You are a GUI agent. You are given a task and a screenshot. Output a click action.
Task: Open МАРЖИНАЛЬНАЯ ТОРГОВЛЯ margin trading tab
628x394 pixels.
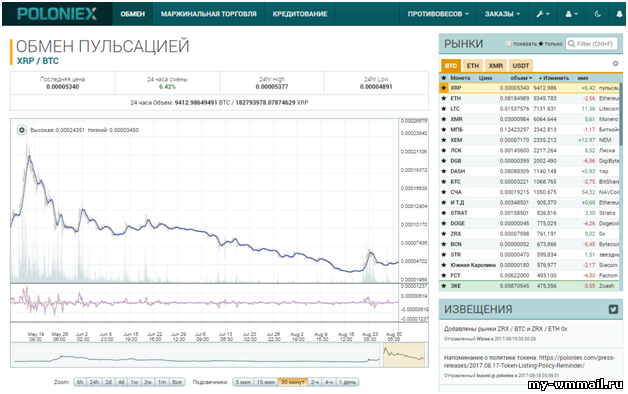pos(209,14)
